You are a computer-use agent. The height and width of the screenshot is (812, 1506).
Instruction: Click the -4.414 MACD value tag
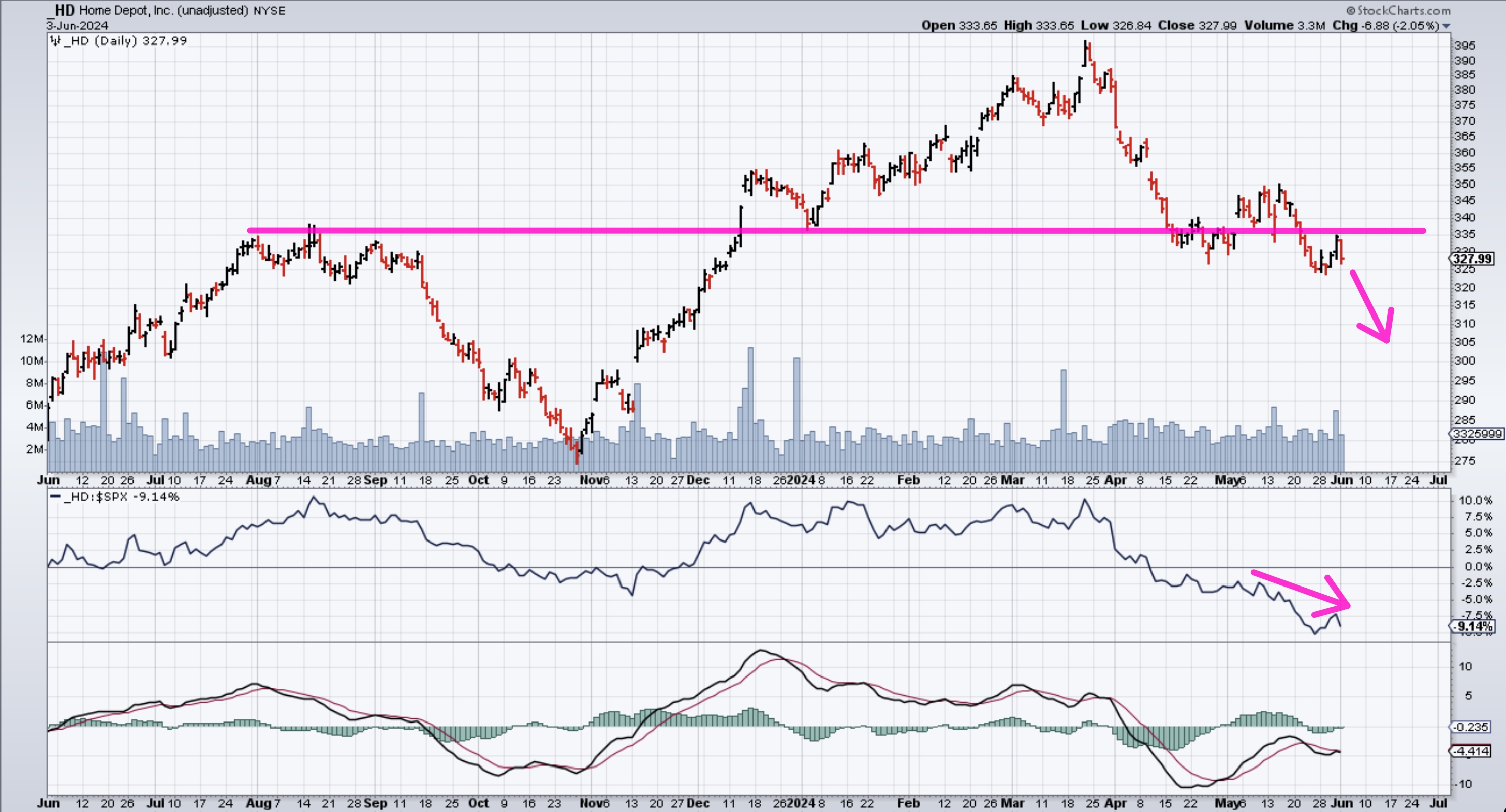click(1472, 751)
